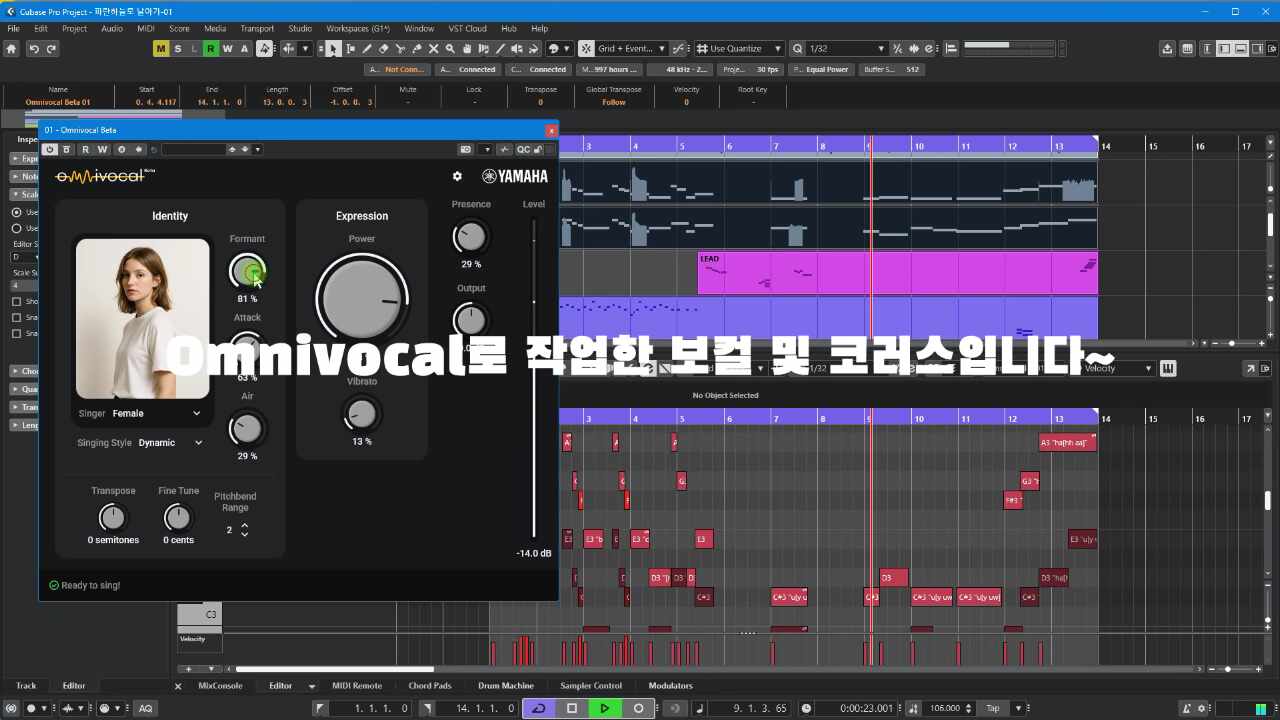Open Singing Style Dynamic dropdown

point(171,442)
